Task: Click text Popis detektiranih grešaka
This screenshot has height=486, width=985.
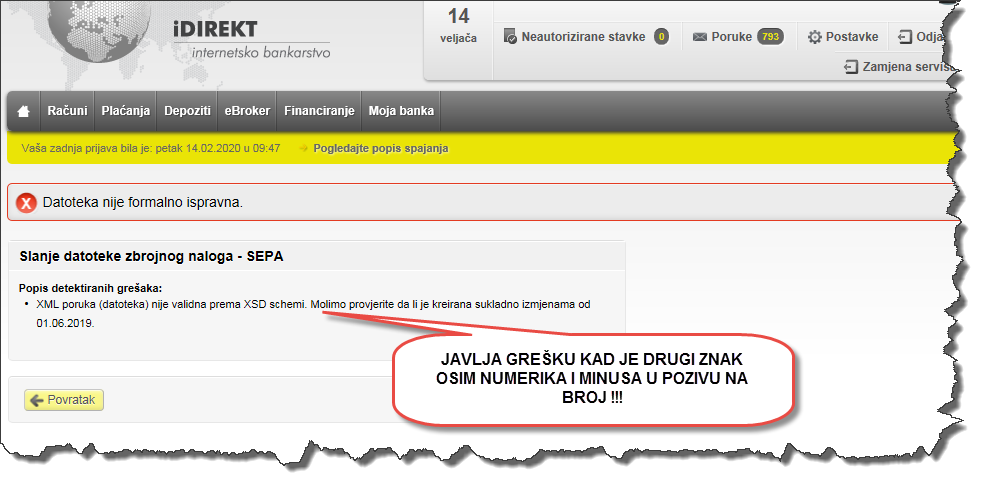Action: 91,288
